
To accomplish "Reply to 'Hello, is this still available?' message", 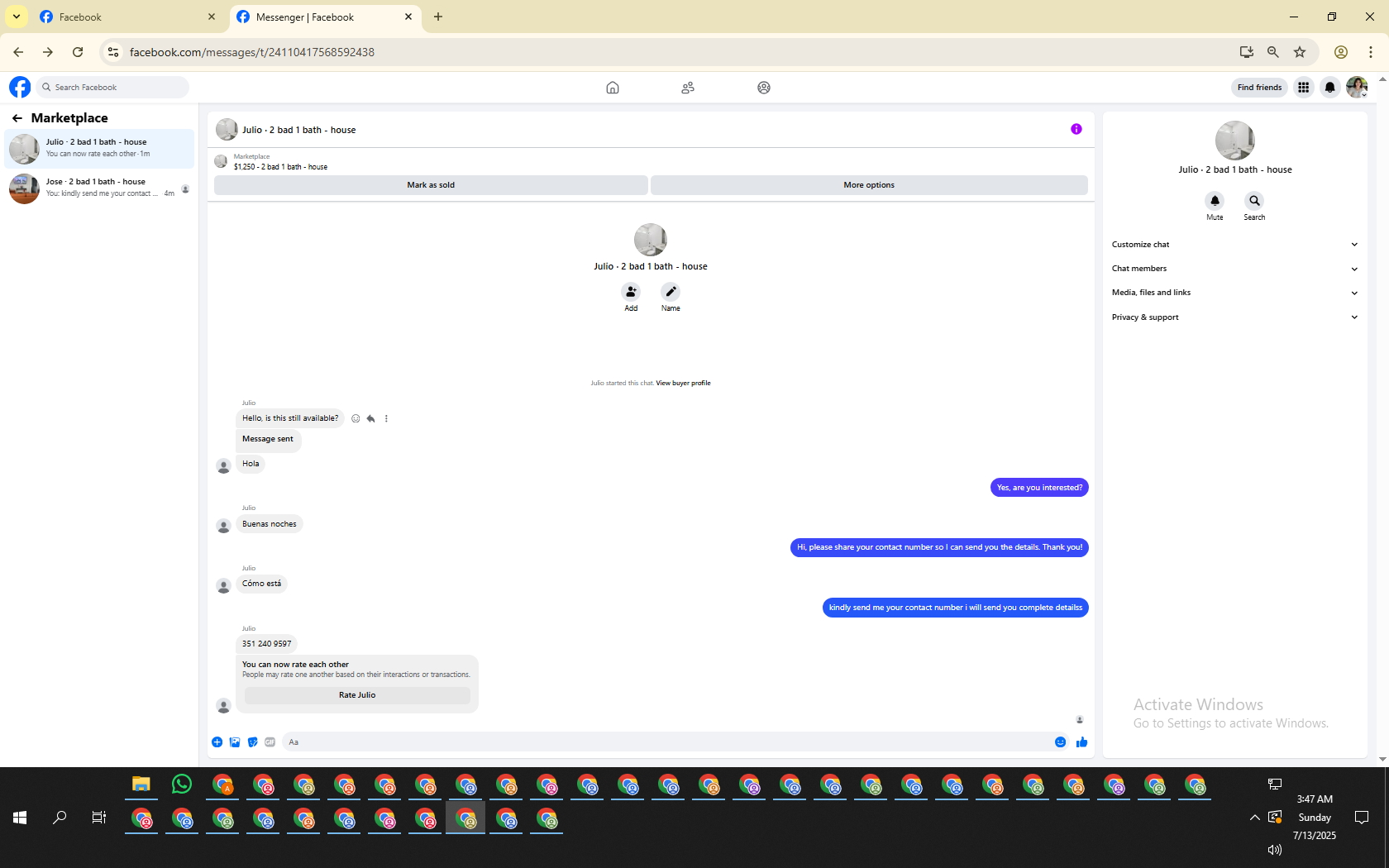I will pyautogui.click(x=371, y=418).
